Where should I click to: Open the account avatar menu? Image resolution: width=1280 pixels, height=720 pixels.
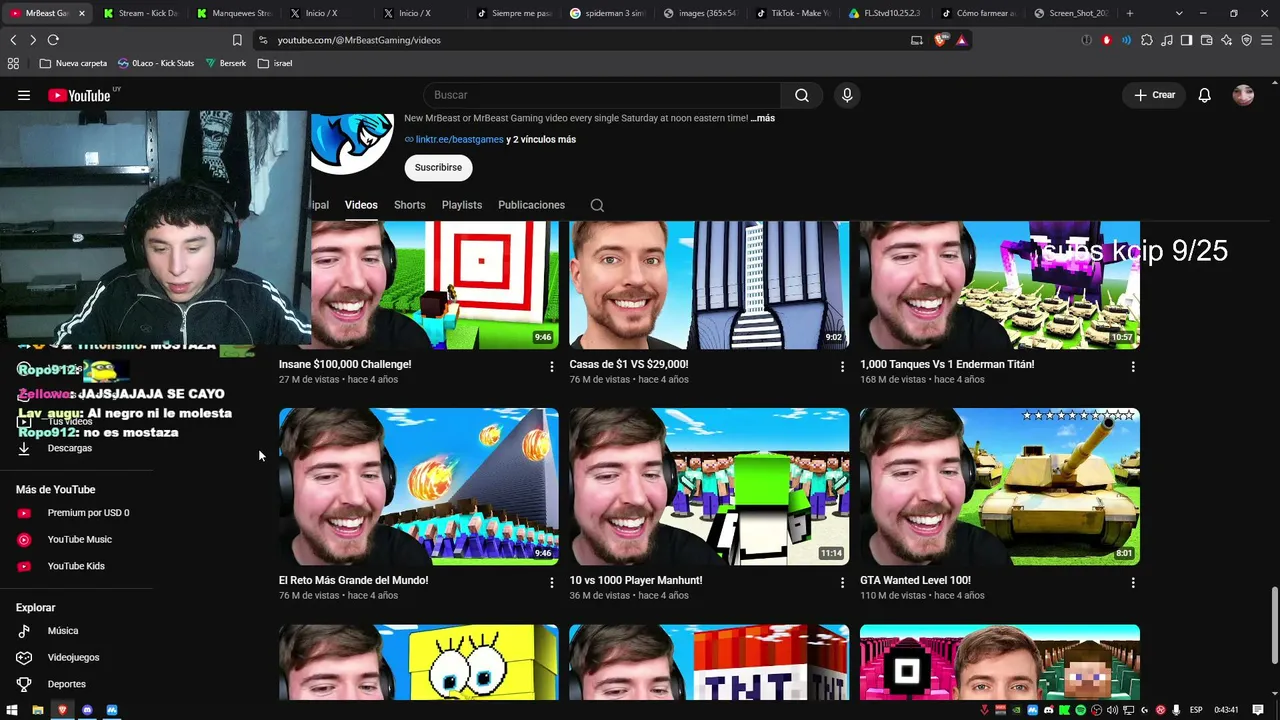coord(1243,95)
